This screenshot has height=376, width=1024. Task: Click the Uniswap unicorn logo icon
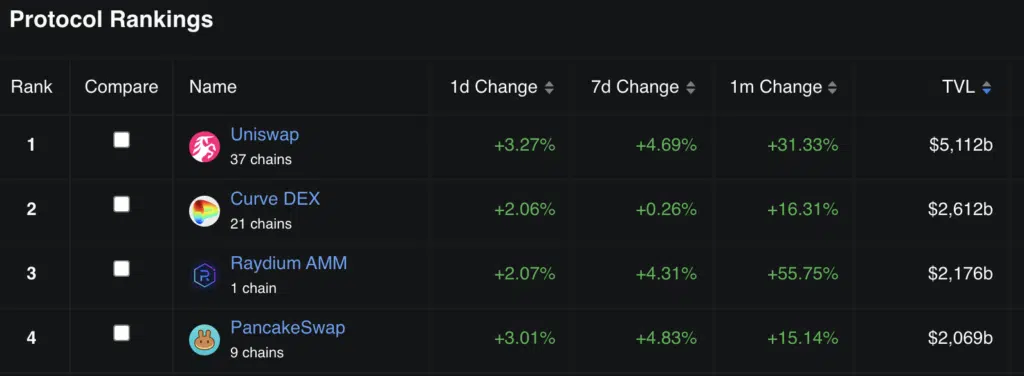[204, 146]
